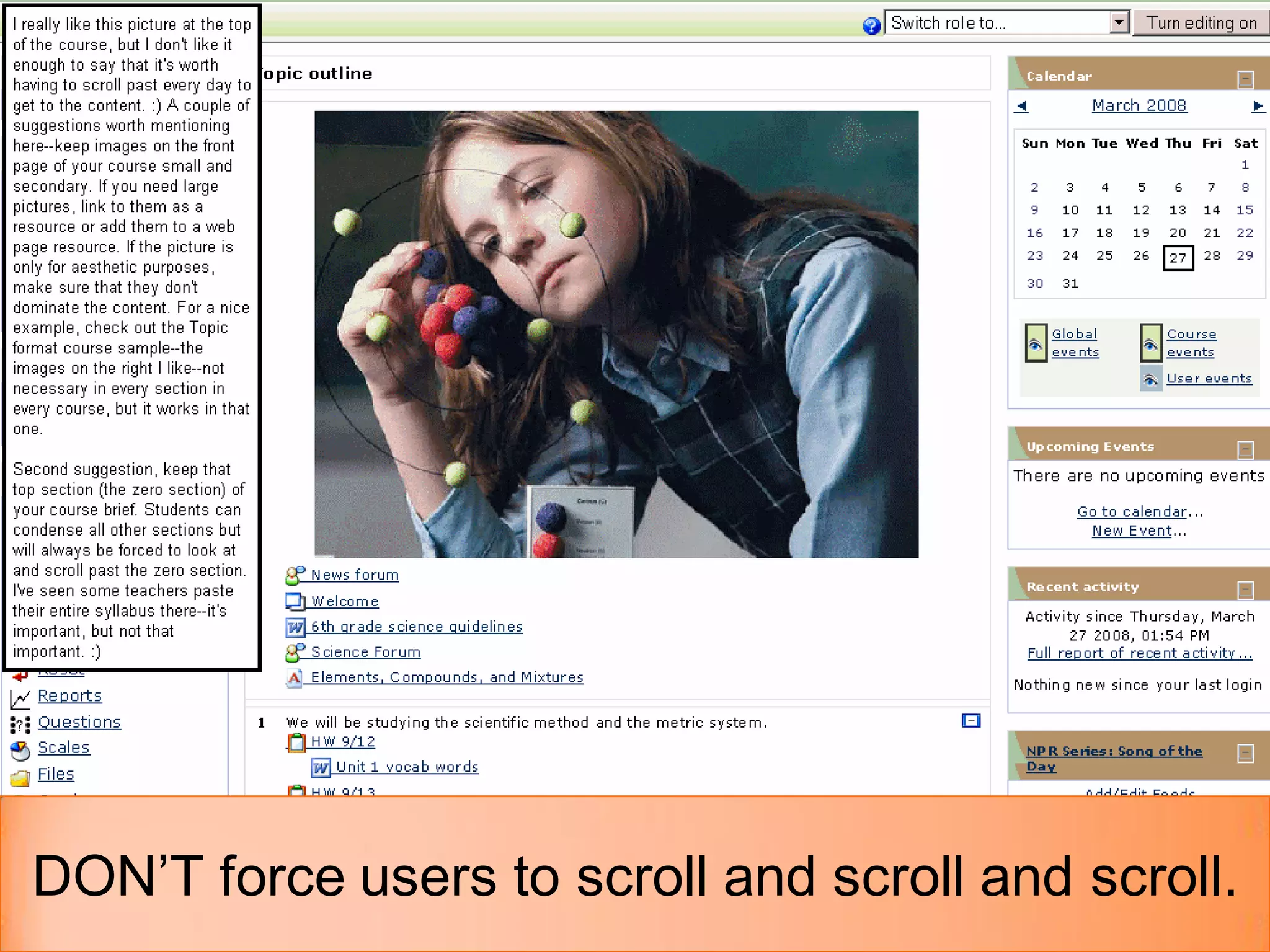Click the Course events link
Viewport: 1270px width, 952px height.
[1191, 343]
